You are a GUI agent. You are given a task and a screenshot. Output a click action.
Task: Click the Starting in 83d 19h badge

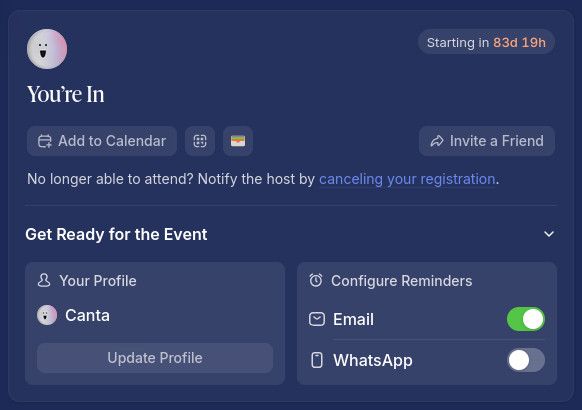tap(486, 42)
